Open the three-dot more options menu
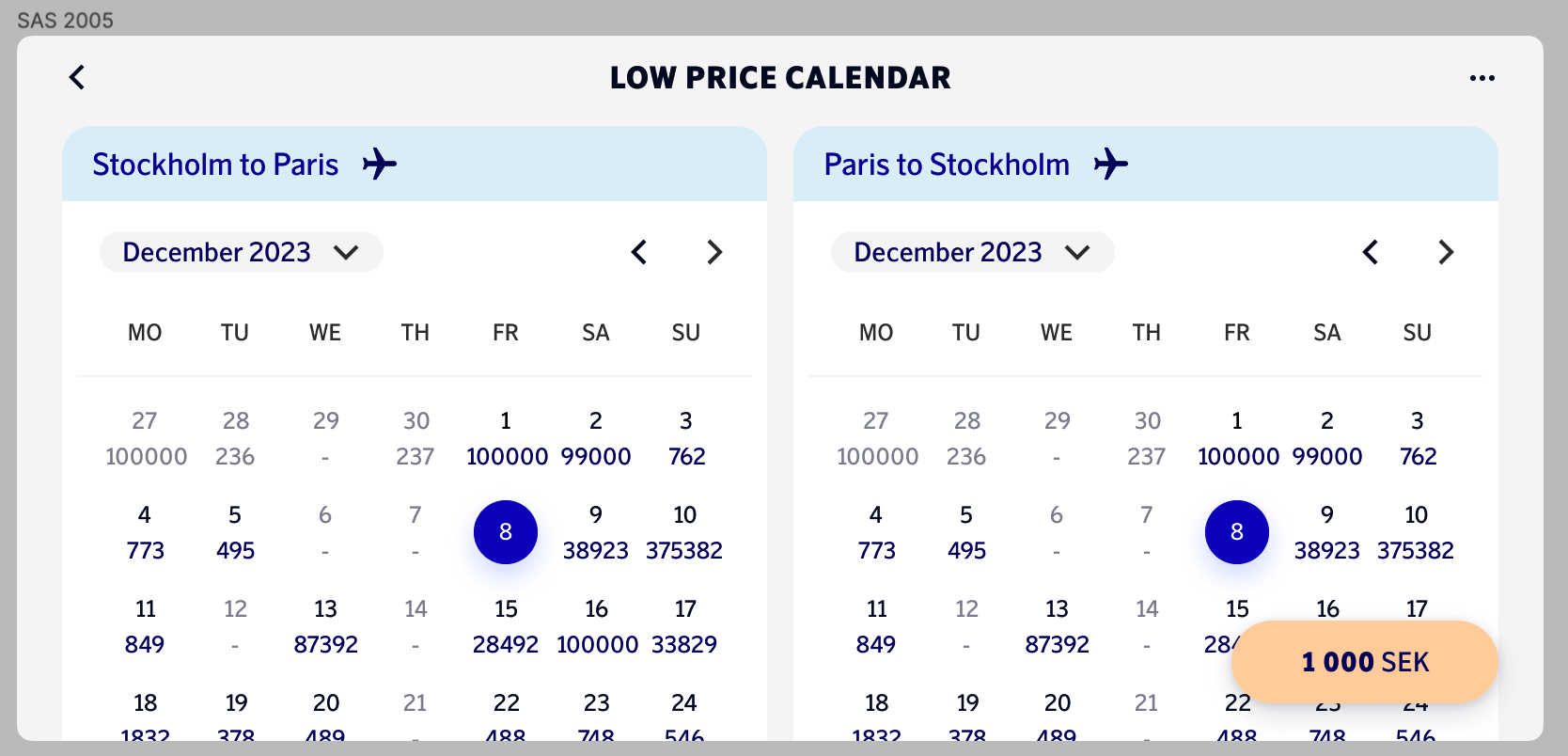Screen dimensions: 1568x756 tap(1482, 78)
